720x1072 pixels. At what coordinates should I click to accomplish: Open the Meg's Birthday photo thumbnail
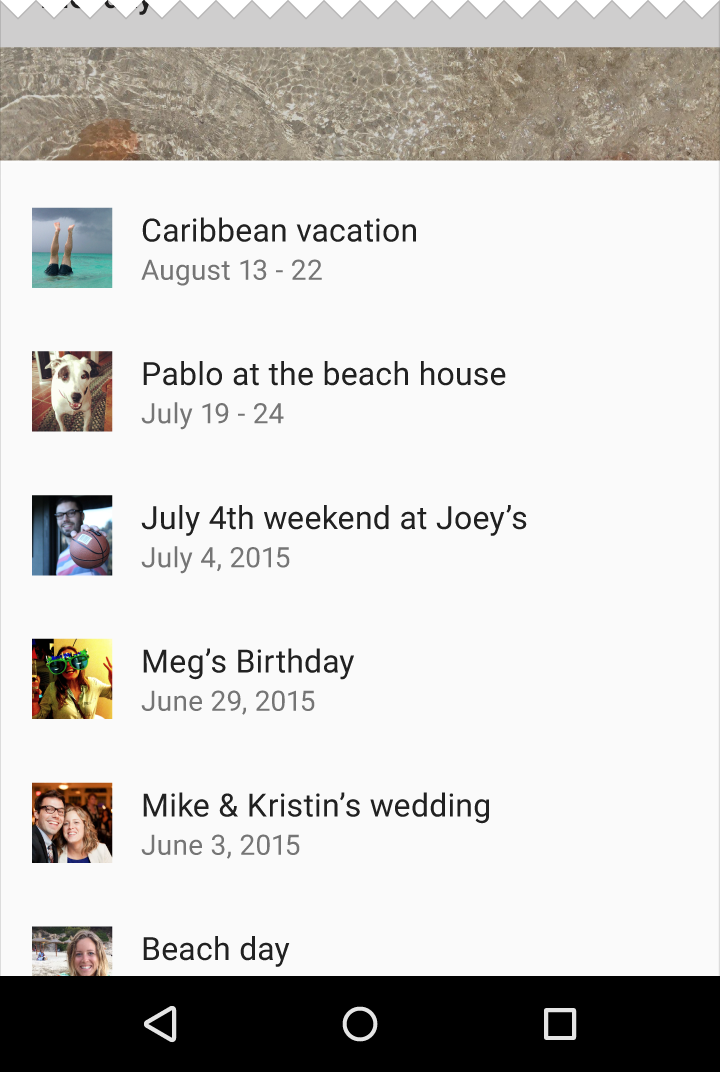tap(72, 679)
